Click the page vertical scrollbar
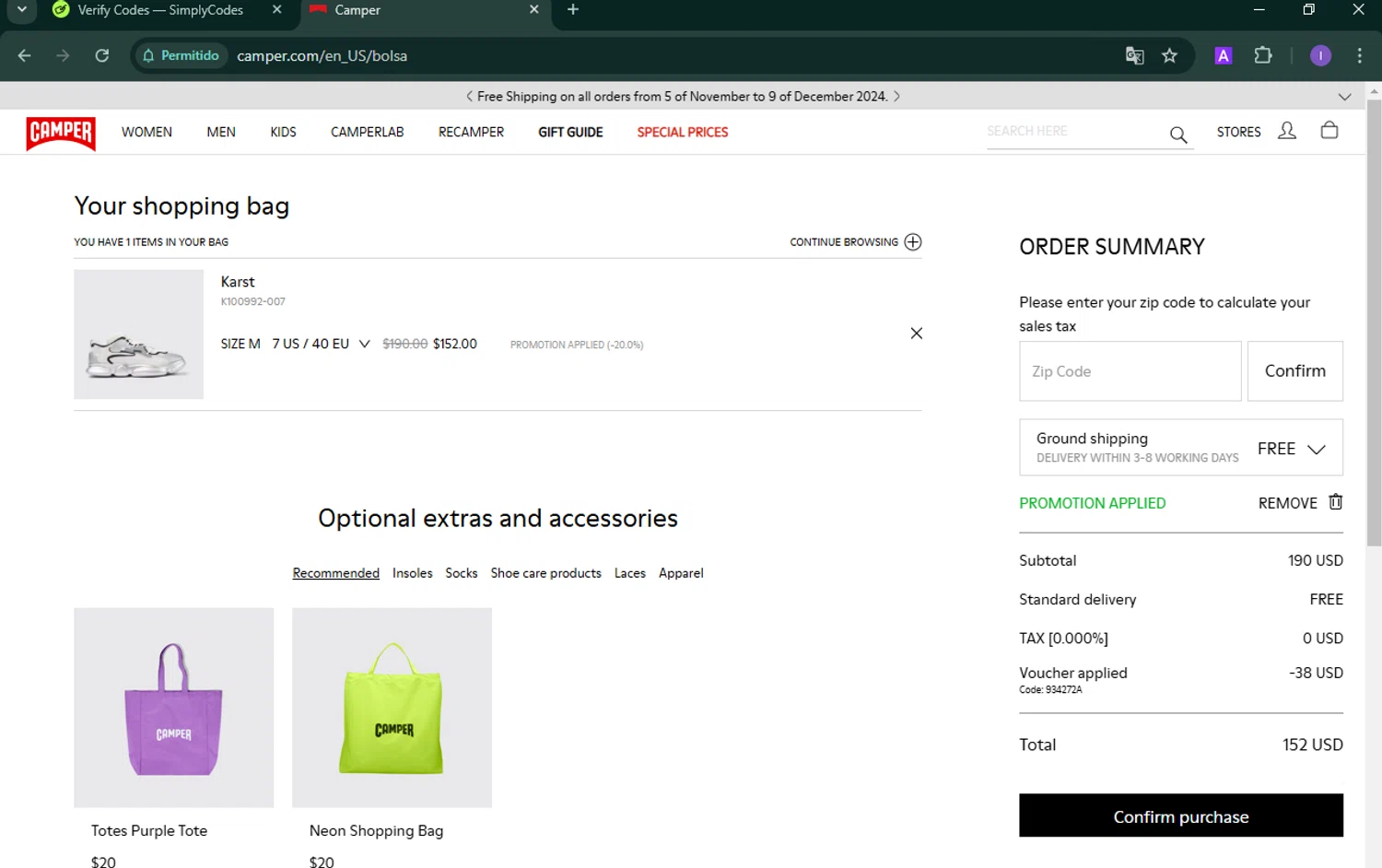Viewport: 1382px width, 868px height. pyautogui.click(x=1374, y=323)
